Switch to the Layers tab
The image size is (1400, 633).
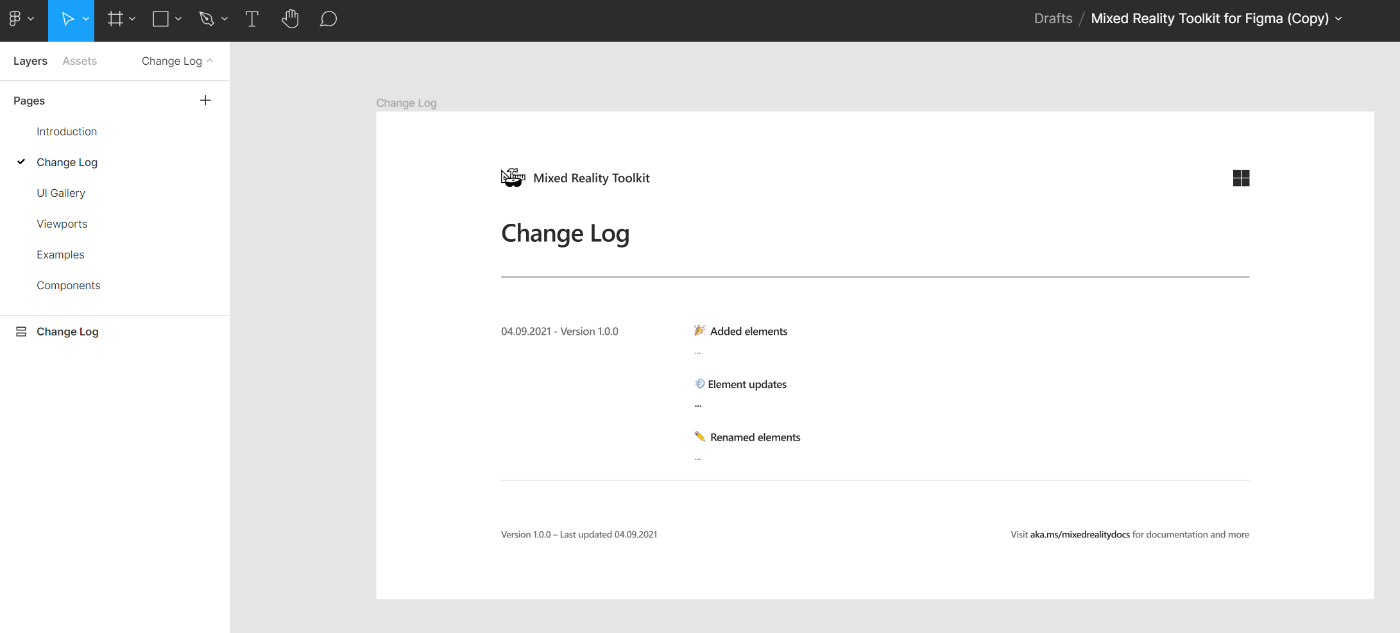coord(30,61)
